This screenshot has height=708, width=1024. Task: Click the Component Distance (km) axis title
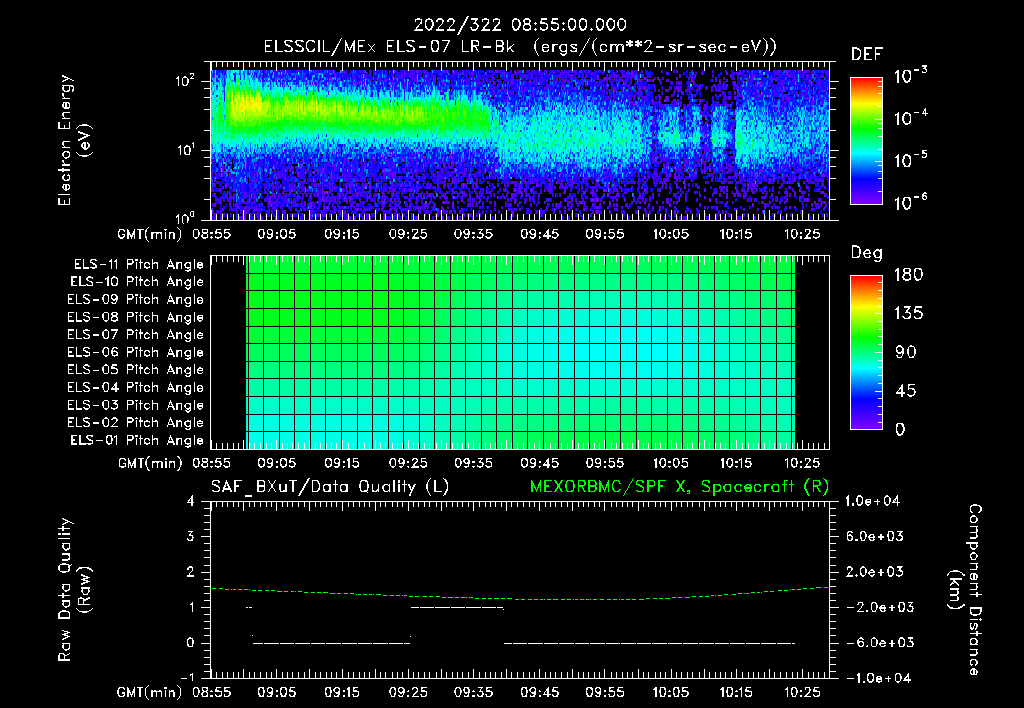[x=965, y=590]
